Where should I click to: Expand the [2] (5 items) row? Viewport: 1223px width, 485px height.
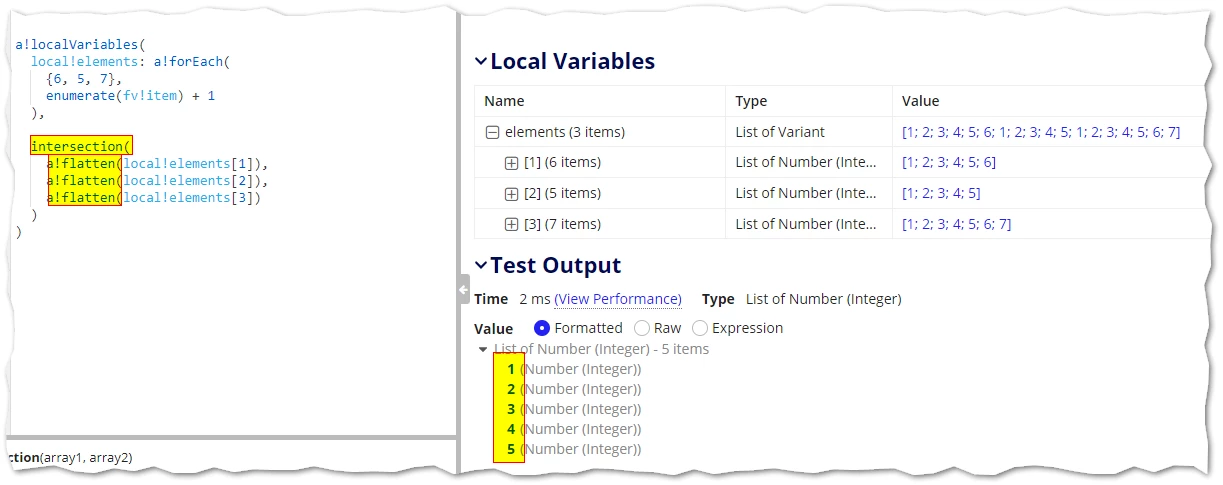coord(511,194)
